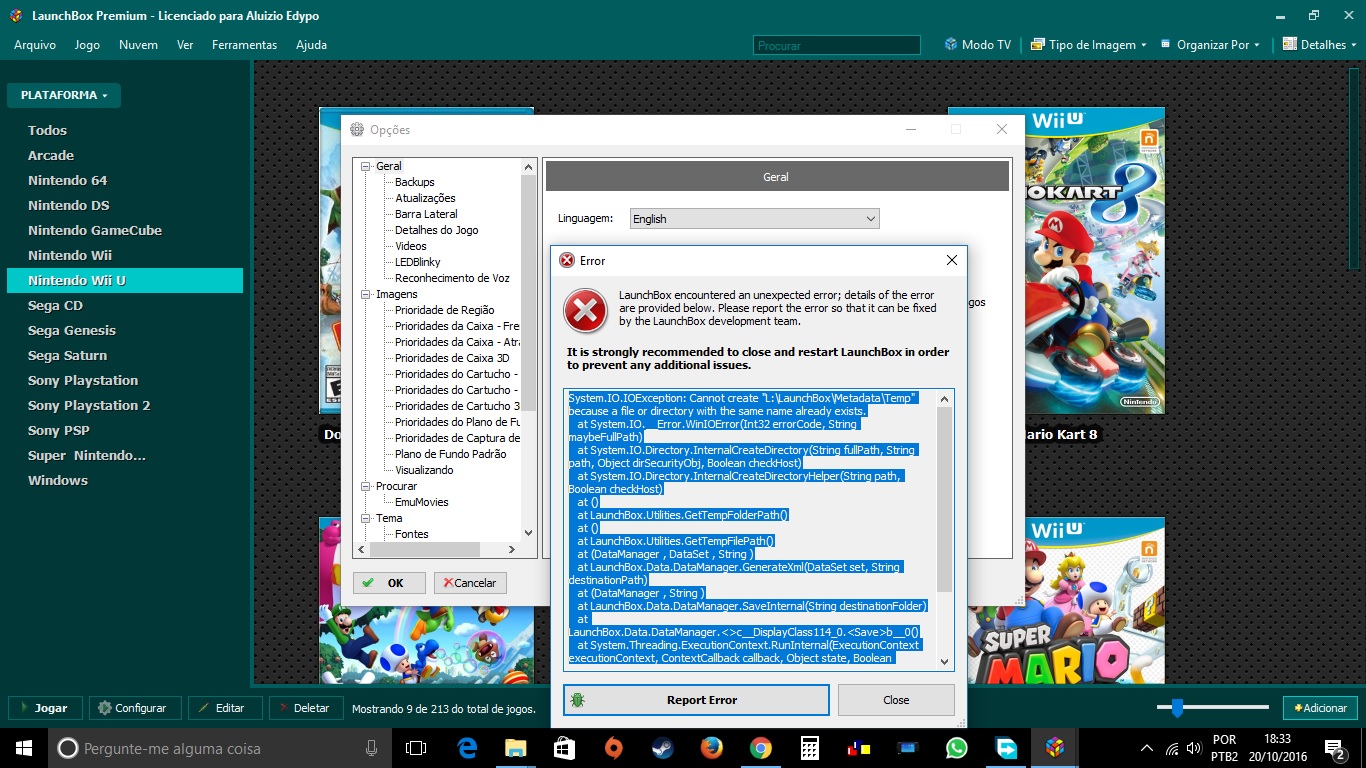Viewport: 1366px width, 768px height.
Task: Open Nuvem menu
Action: [138, 45]
